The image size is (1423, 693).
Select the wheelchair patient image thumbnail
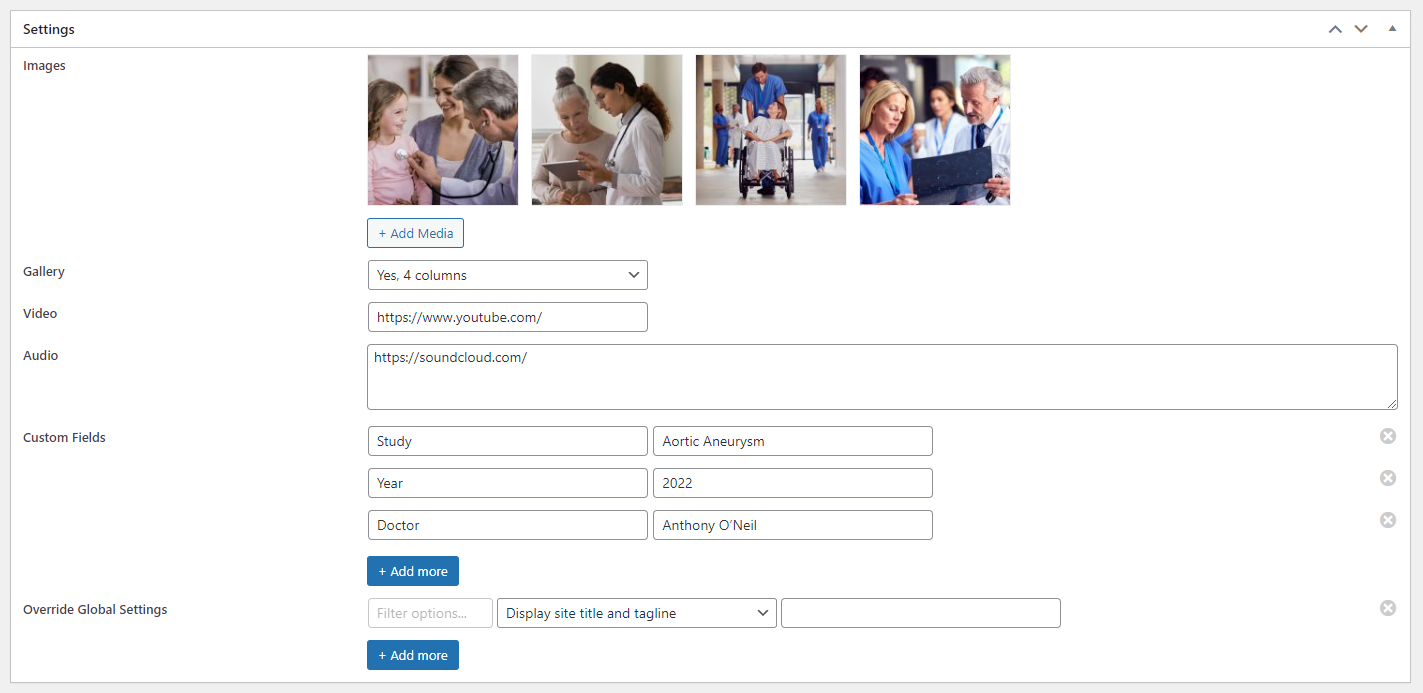pos(771,130)
